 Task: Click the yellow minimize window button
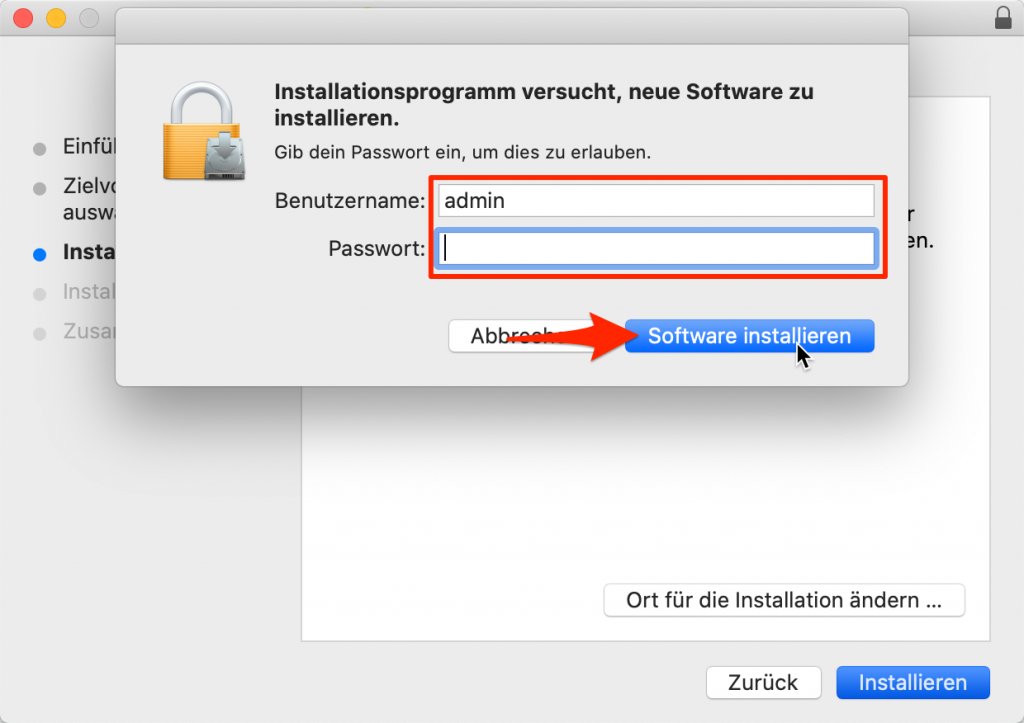point(56,18)
